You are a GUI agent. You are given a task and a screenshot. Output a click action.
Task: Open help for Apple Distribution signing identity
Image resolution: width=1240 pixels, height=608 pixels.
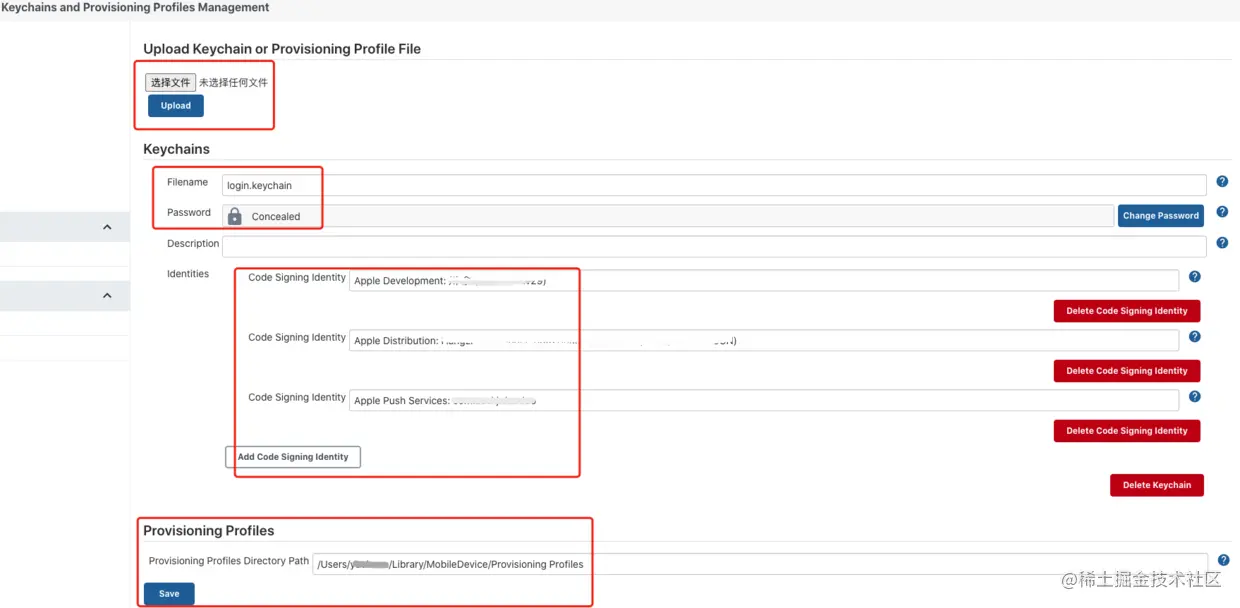click(1194, 337)
